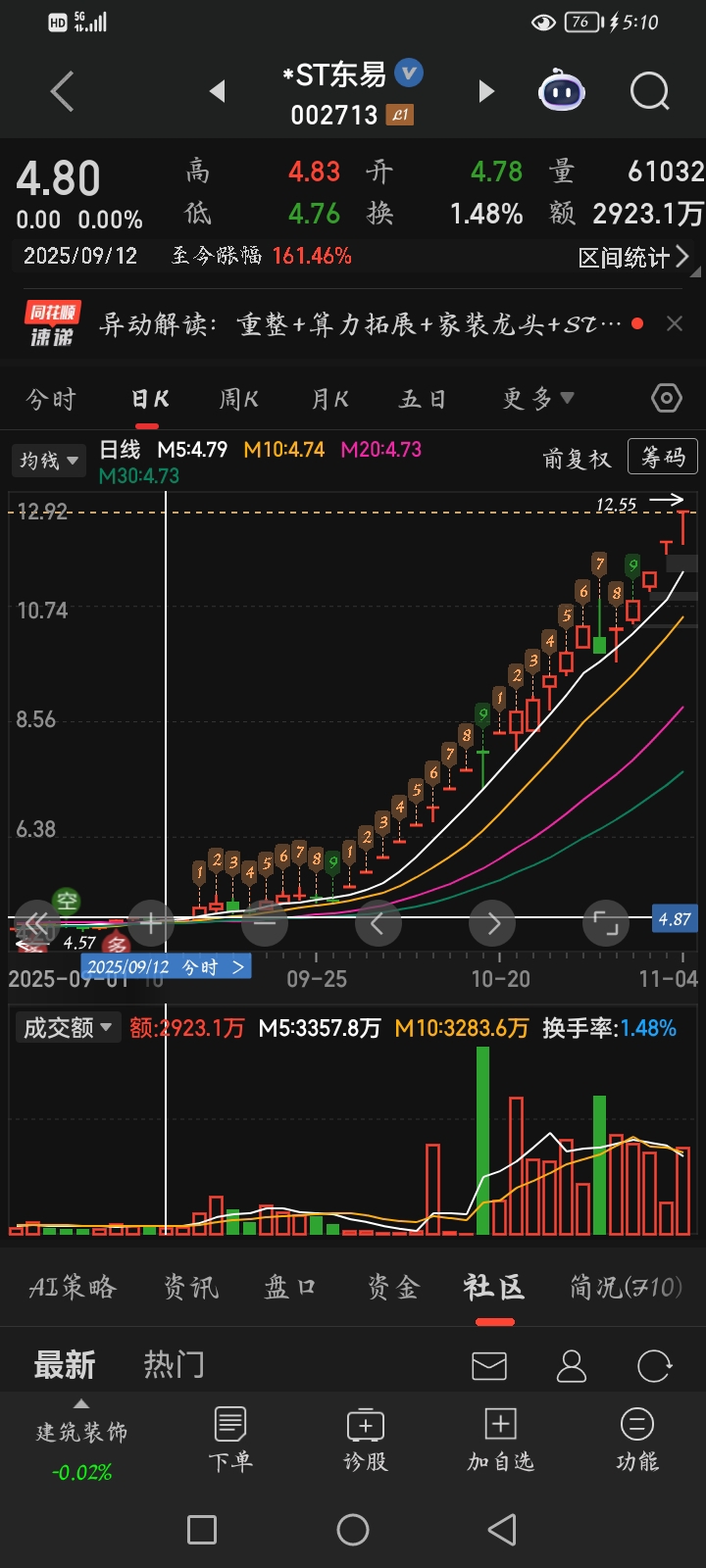Zoom out chart with minus button
The width and height of the screenshot is (706, 1568).
tap(265, 922)
